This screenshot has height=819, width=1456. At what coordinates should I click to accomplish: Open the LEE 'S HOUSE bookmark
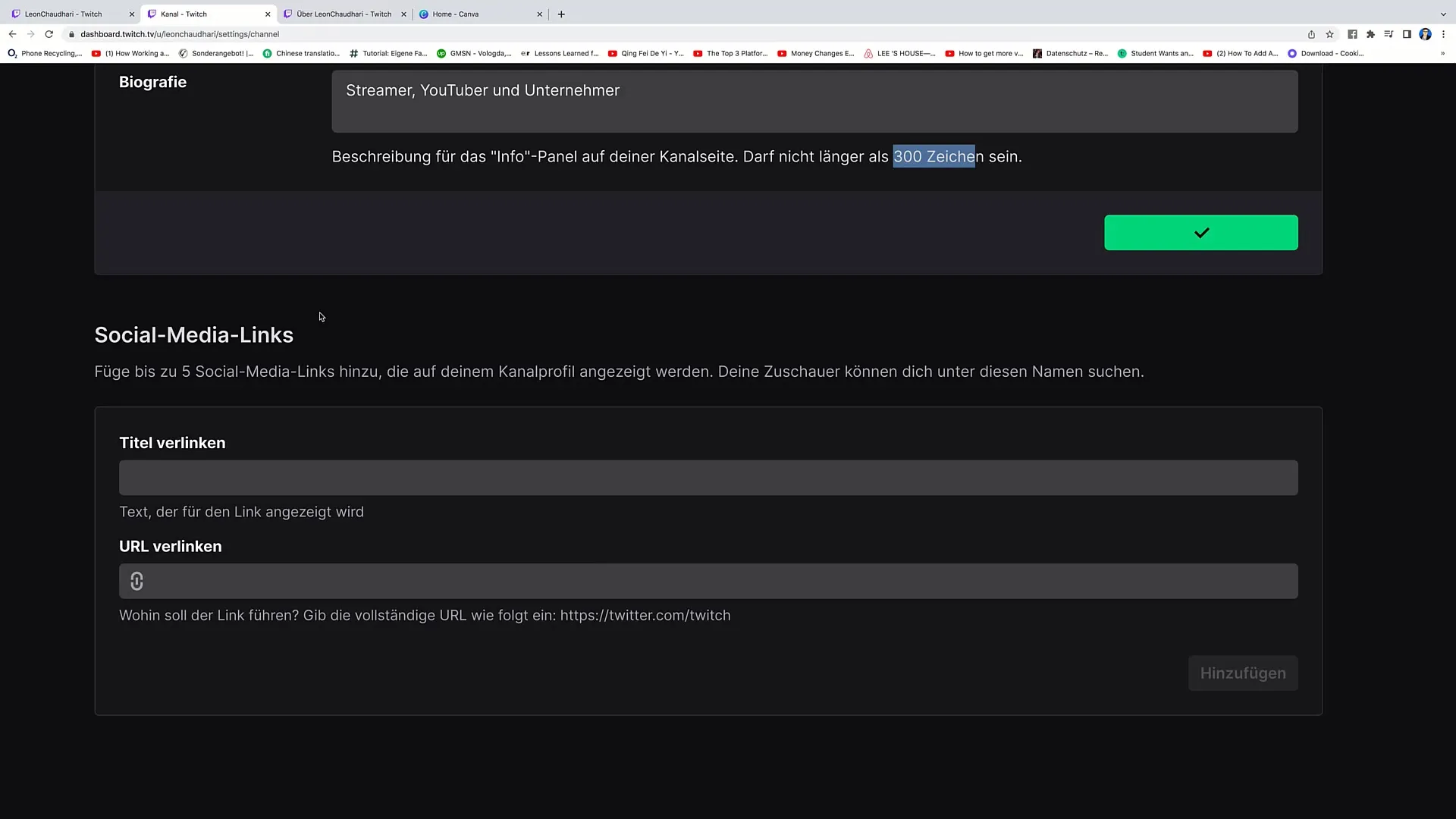pos(900,53)
